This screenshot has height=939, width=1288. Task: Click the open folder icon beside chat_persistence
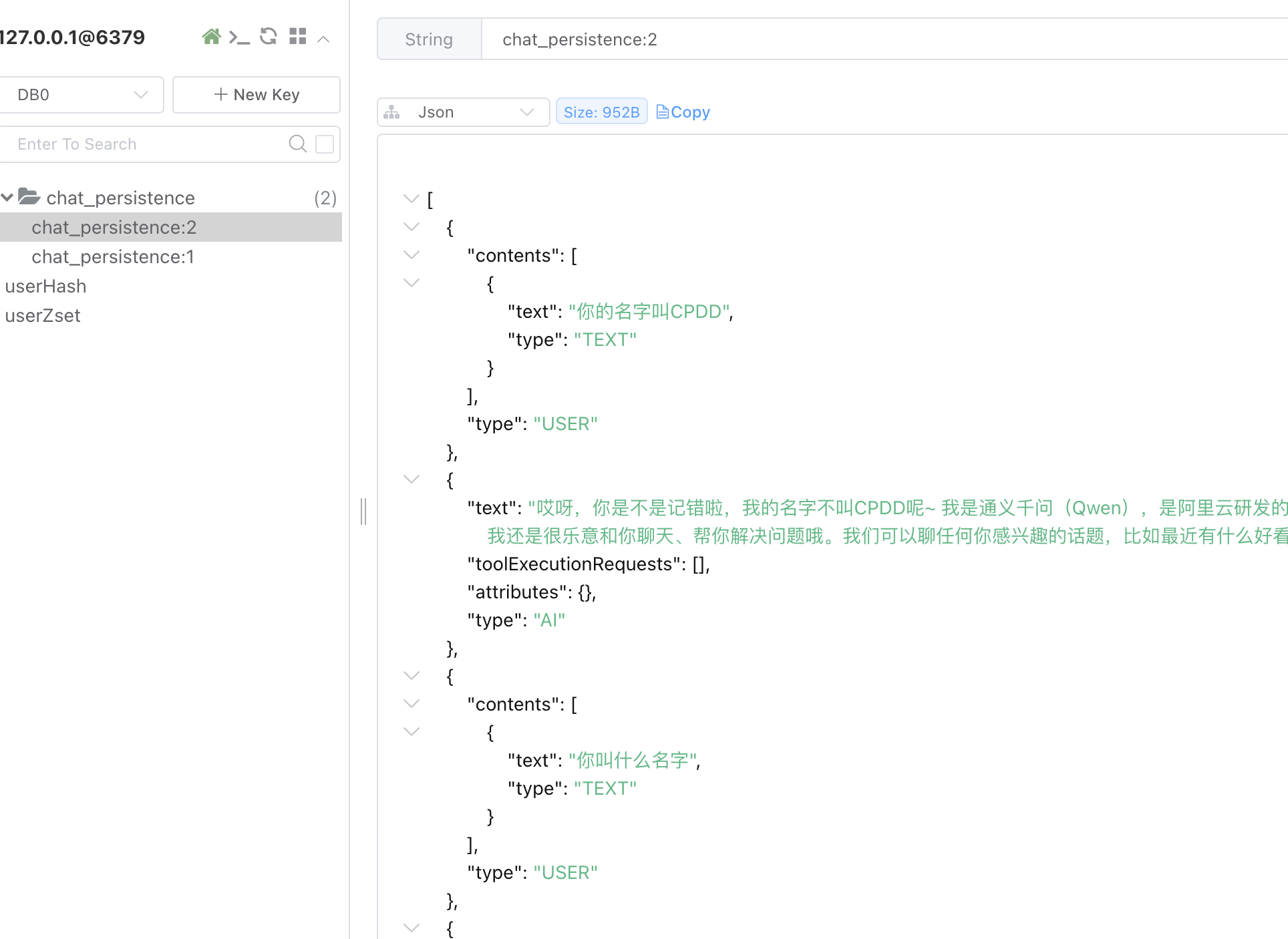[29, 197]
